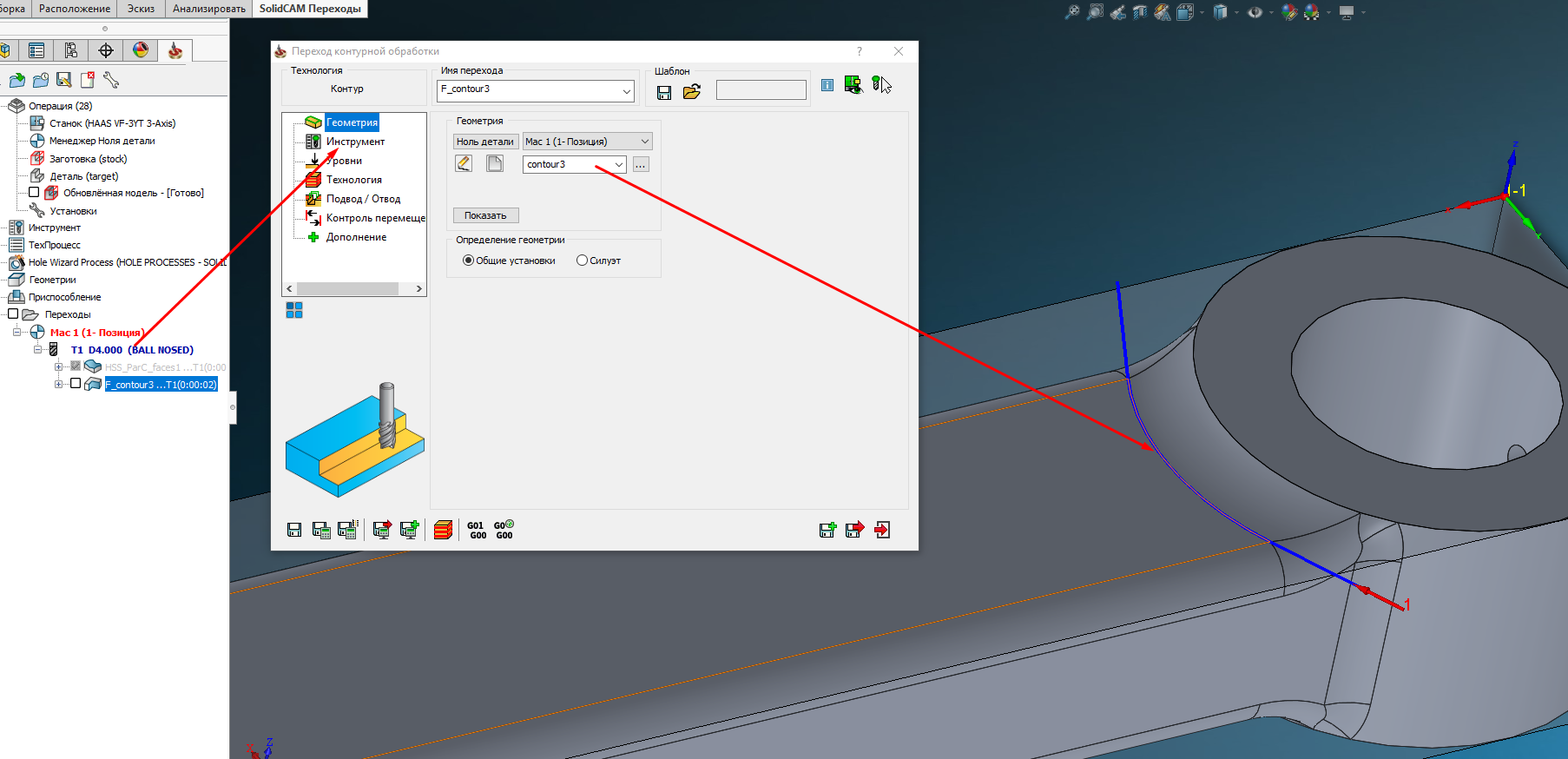Toggle the checkbox next to F_contour3 operation
The height and width of the screenshot is (759, 1568).
pos(76,384)
